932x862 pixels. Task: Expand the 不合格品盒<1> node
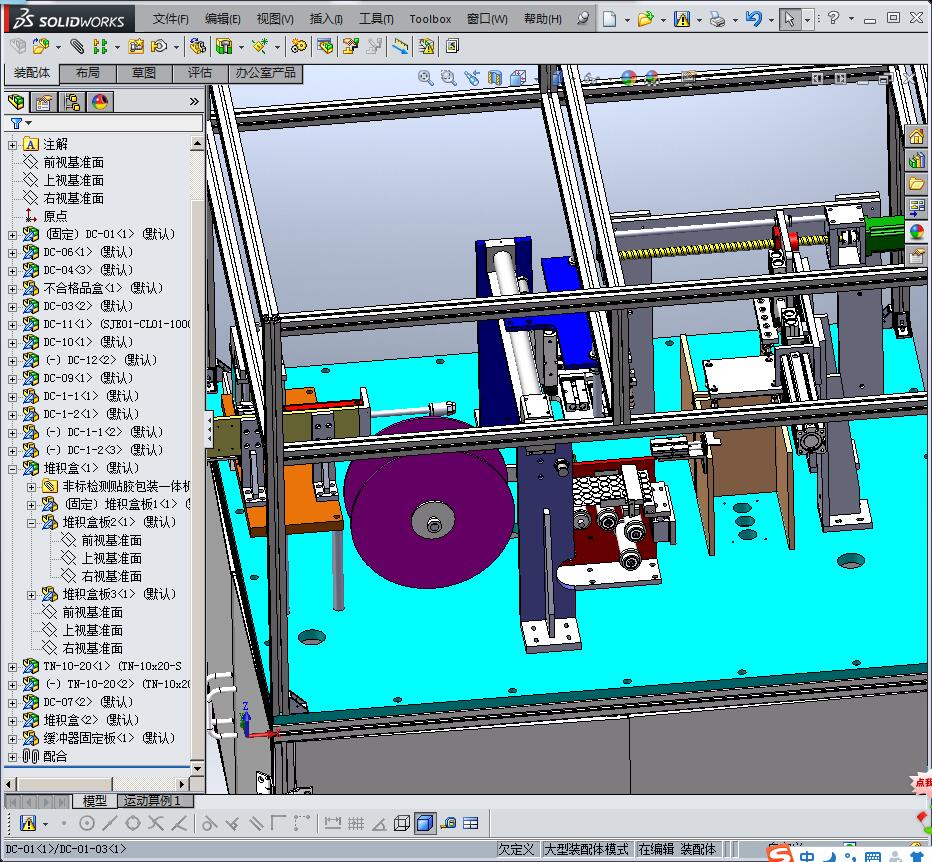point(12,289)
